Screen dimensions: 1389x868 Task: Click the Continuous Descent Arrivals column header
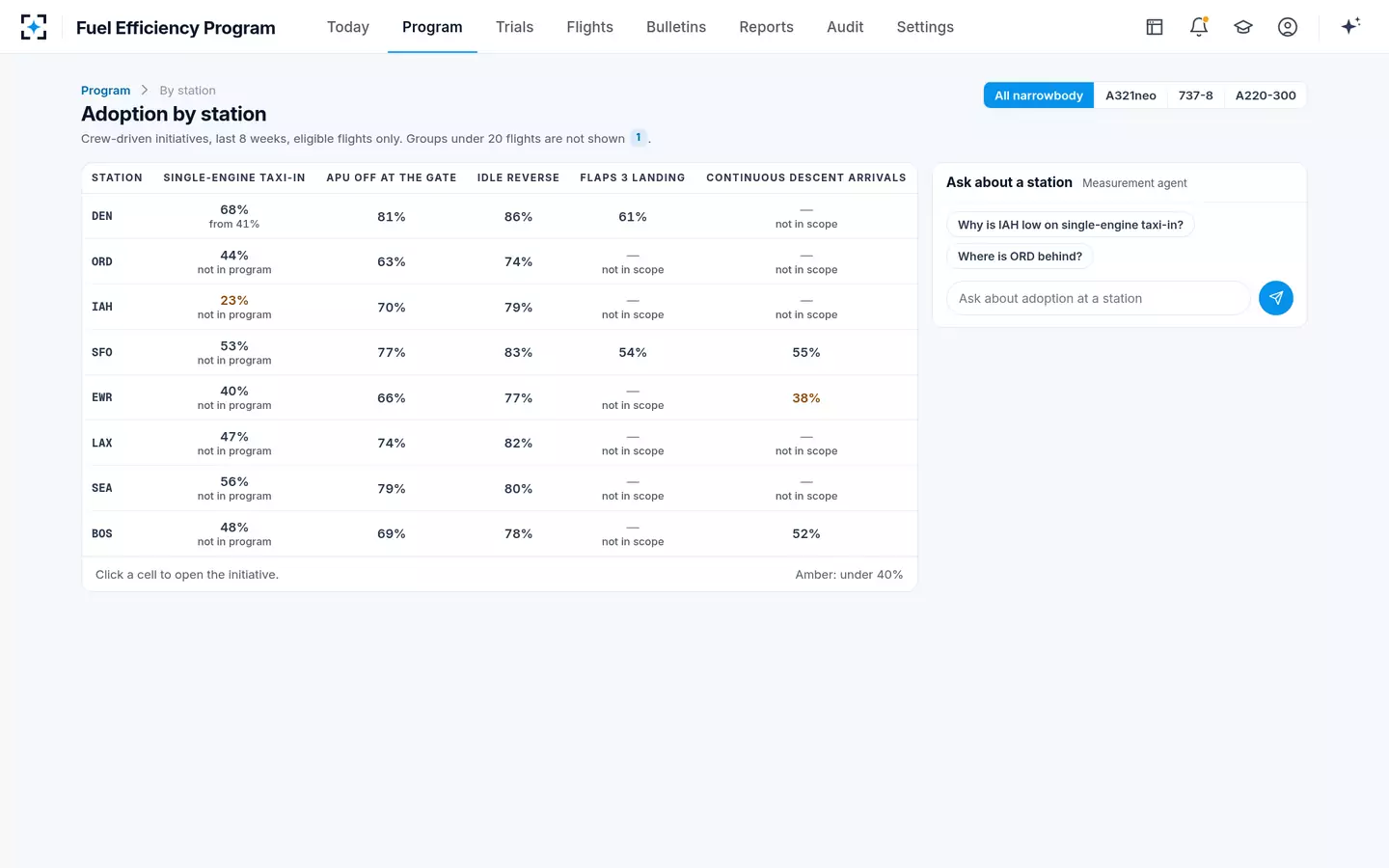[x=806, y=177]
